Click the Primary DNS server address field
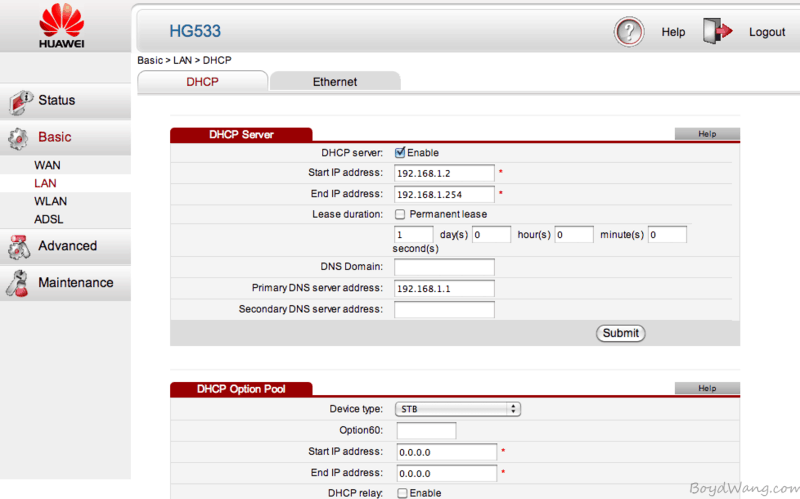 pyautogui.click(x=444, y=288)
